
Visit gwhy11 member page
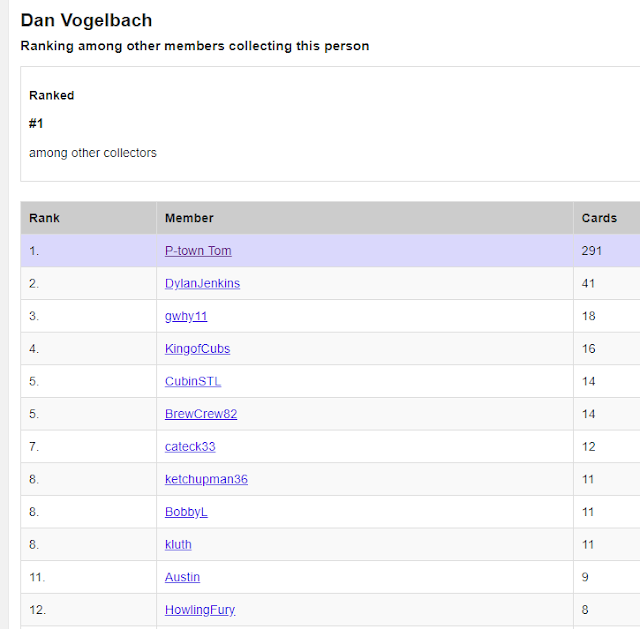[x=186, y=316]
